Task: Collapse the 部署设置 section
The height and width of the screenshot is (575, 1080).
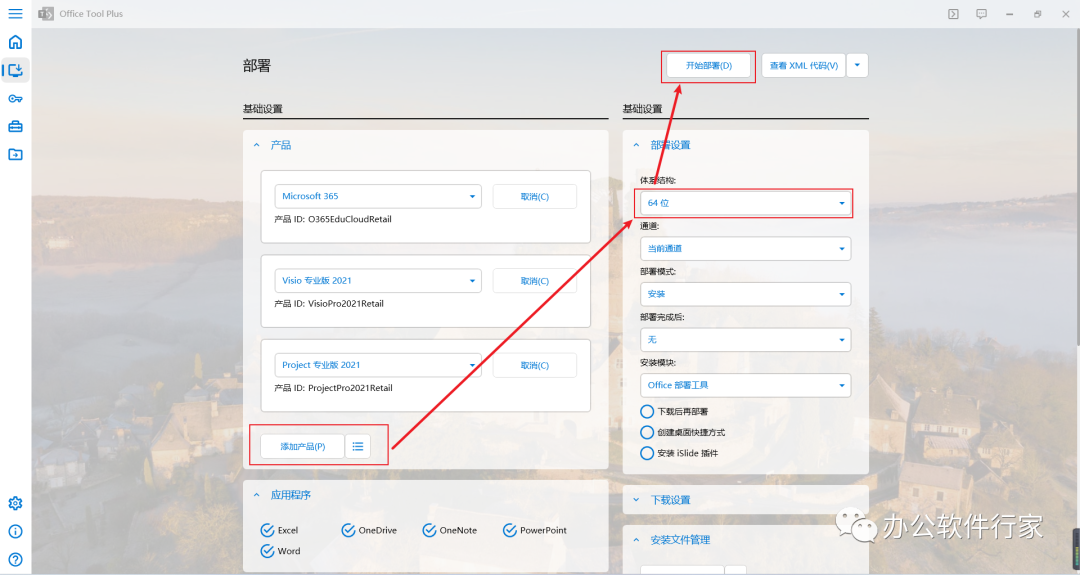Action: point(636,145)
